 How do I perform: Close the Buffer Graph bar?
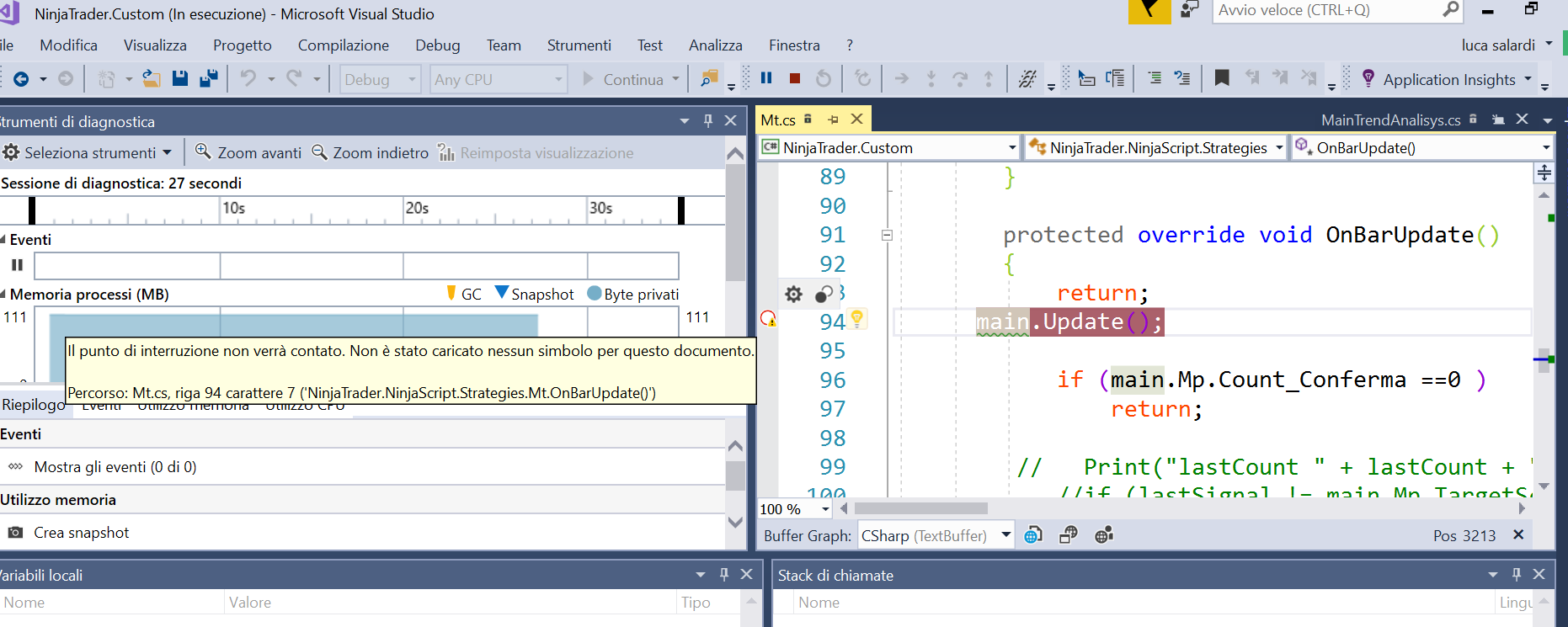coord(1518,535)
